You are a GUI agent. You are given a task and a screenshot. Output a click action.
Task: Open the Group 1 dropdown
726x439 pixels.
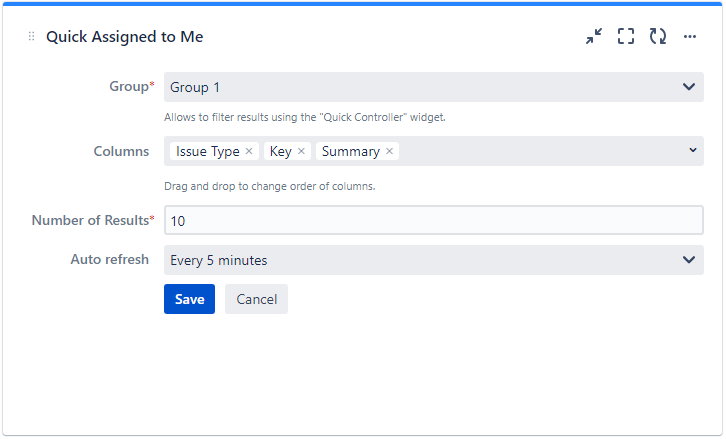[433, 87]
